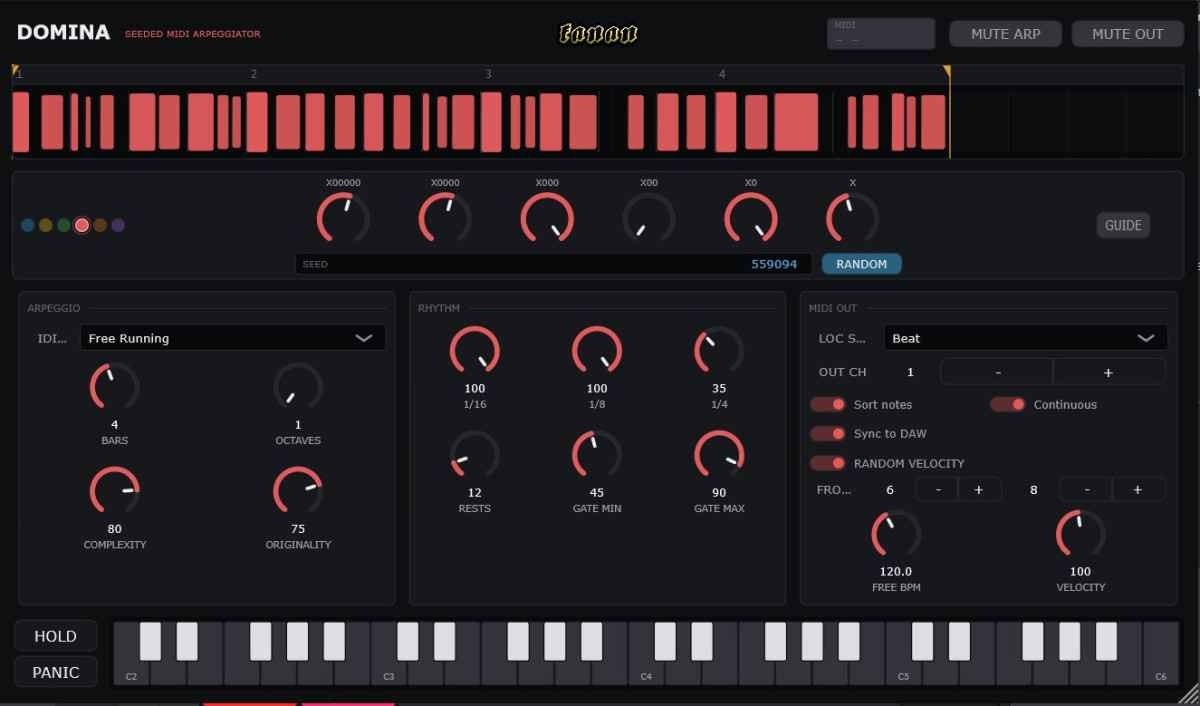Viewport: 1200px width, 706px height.
Task: Toggle the Sort notes switch
Action: pos(827,404)
